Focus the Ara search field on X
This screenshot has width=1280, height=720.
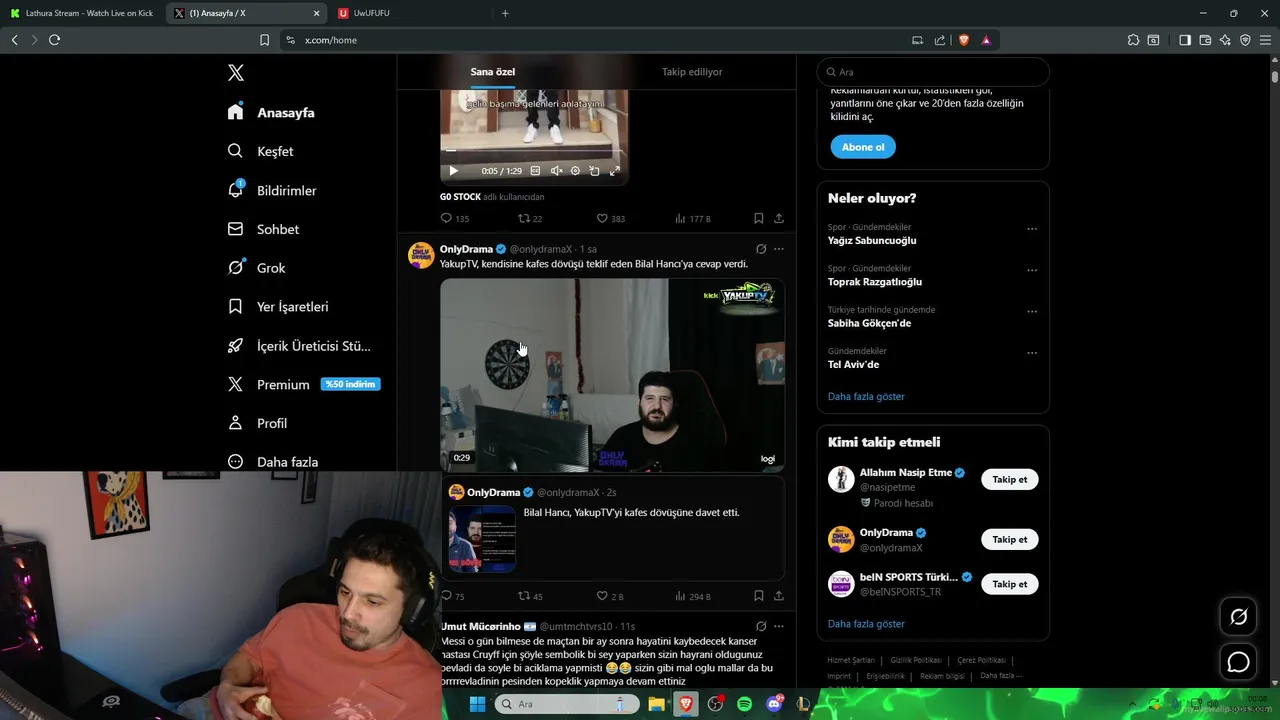coord(933,72)
